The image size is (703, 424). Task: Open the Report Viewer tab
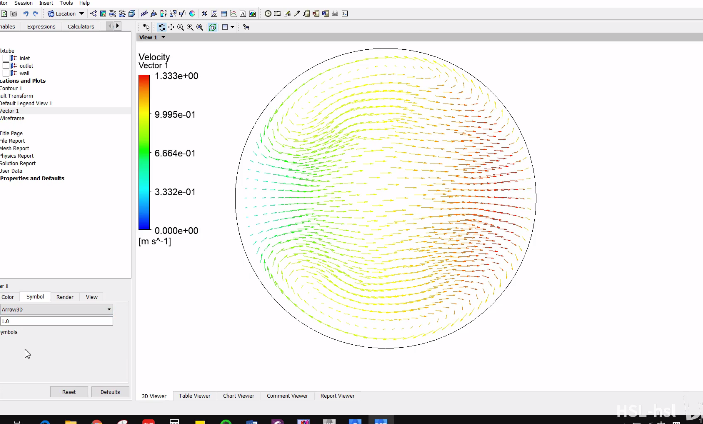(338, 396)
